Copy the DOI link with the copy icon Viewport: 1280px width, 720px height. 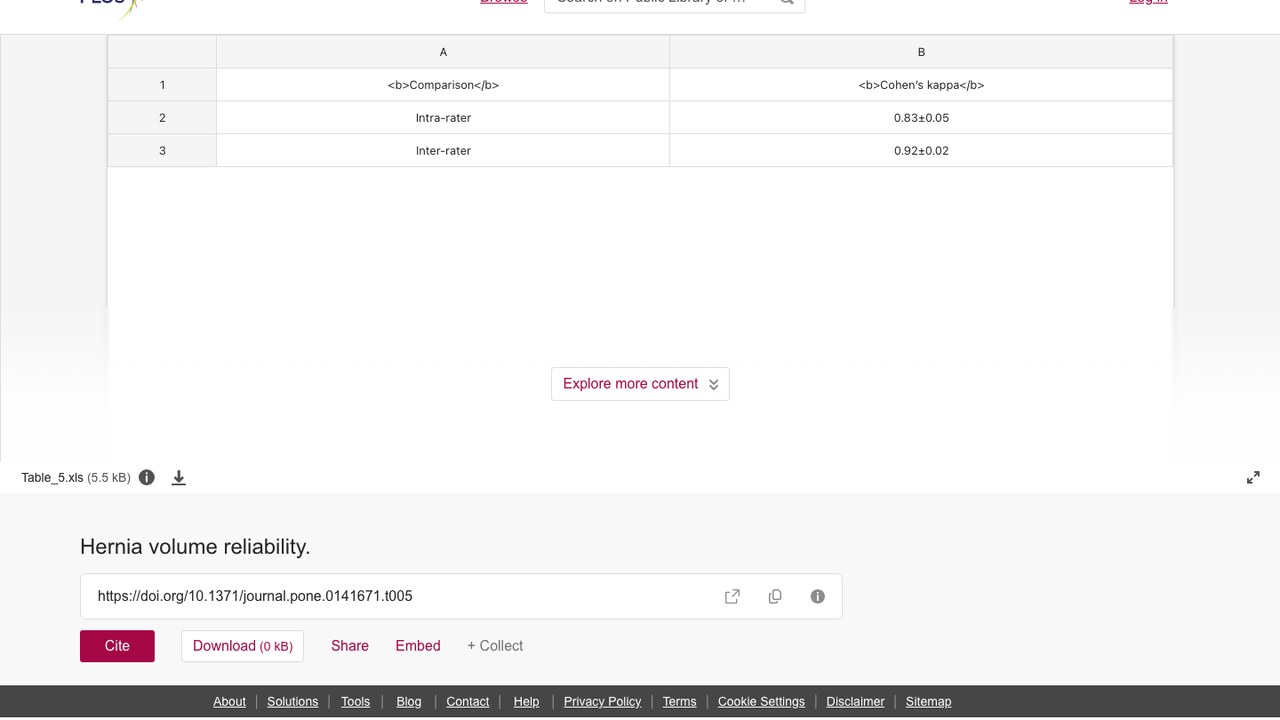pos(775,596)
